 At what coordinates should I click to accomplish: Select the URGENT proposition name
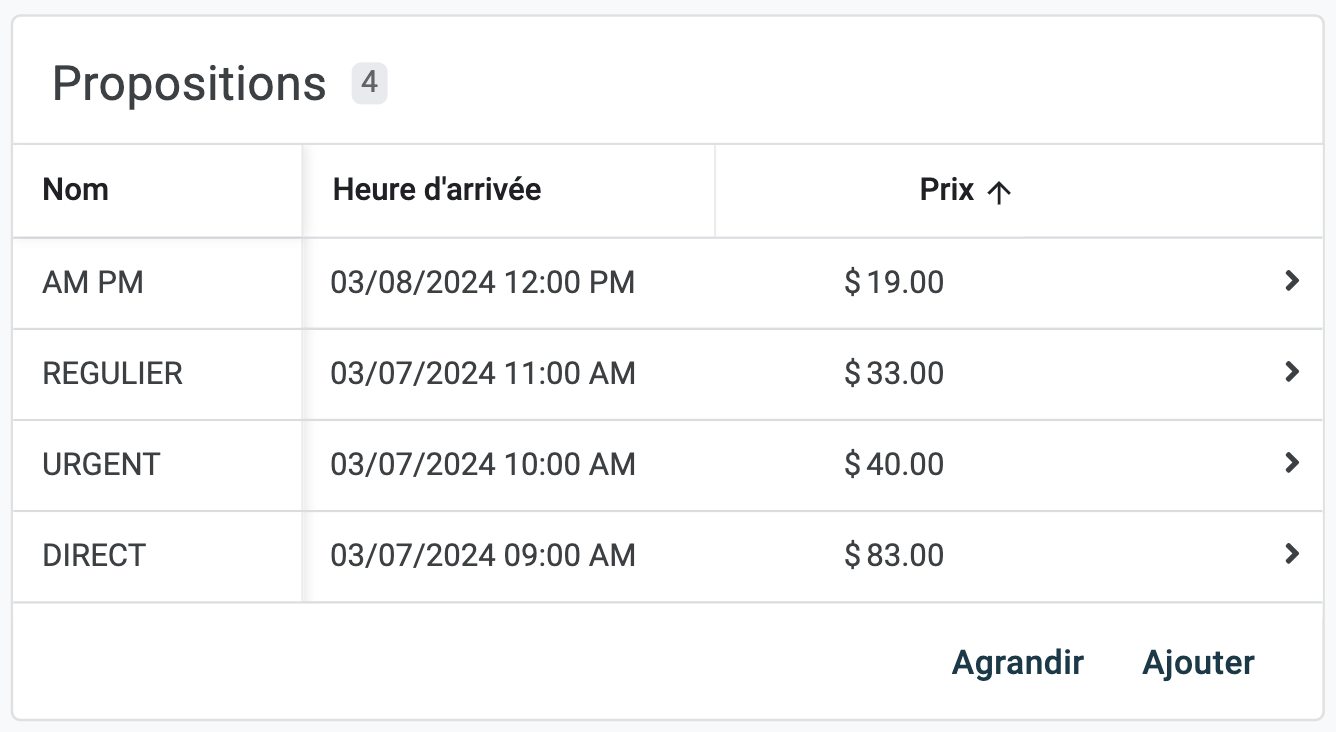101,465
